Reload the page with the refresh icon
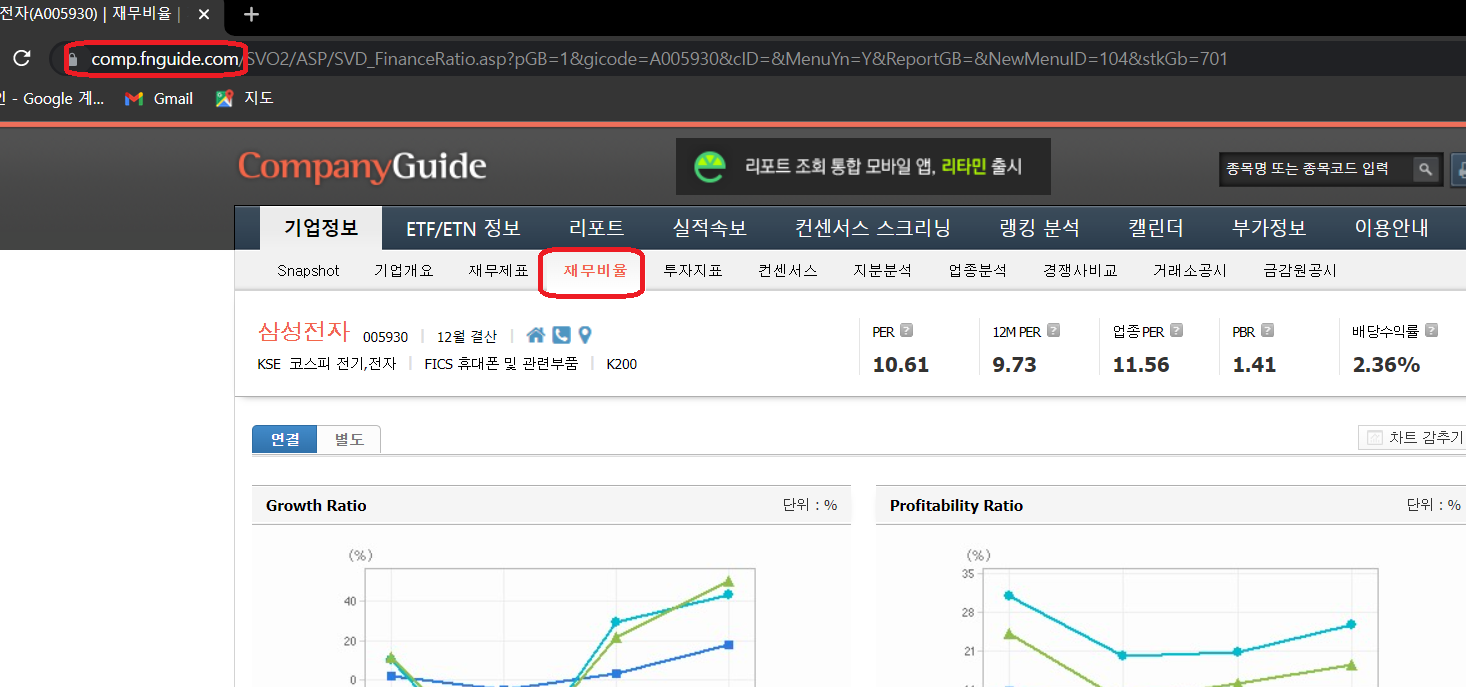The width and height of the screenshot is (1466, 687). tap(21, 58)
